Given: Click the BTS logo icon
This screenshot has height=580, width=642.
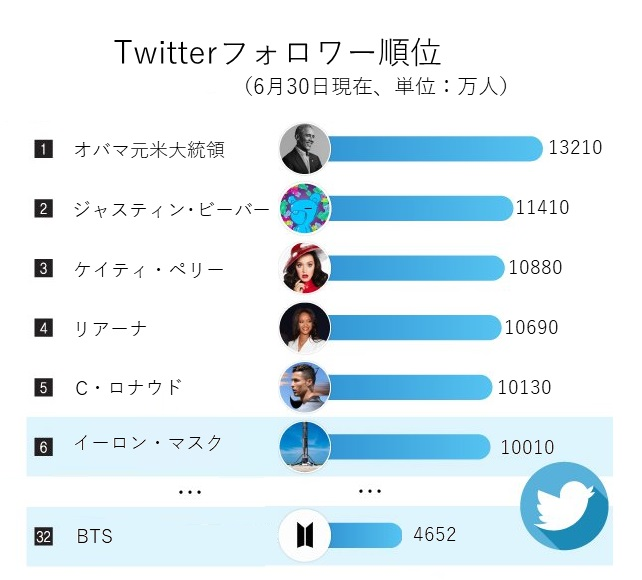Looking at the screenshot, I should click(305, 535).
